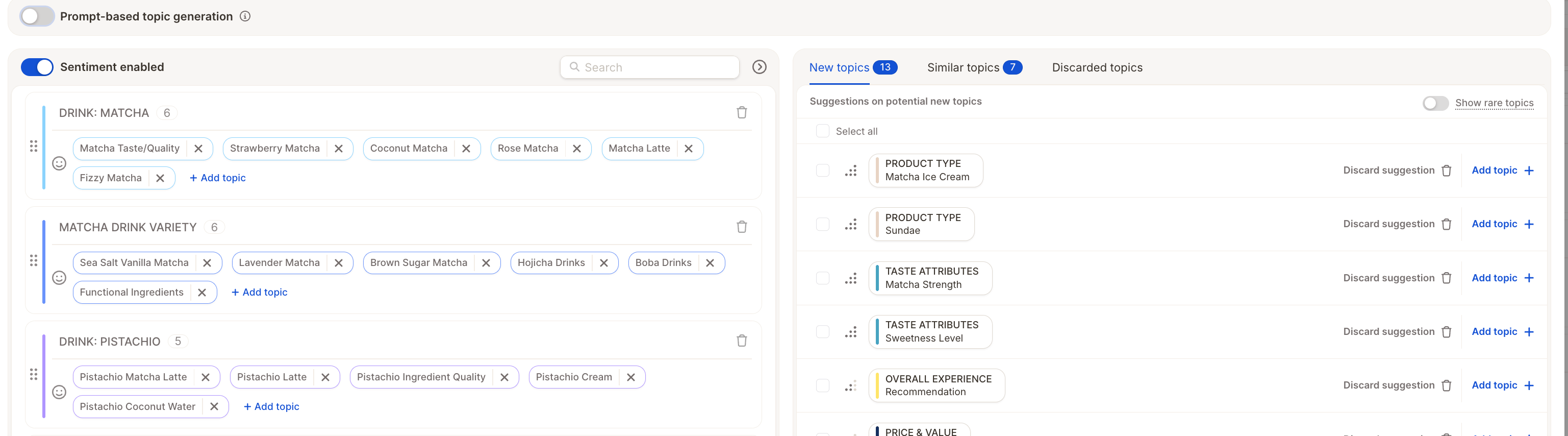Remove the Pistachio Cream topic chip

631,377
